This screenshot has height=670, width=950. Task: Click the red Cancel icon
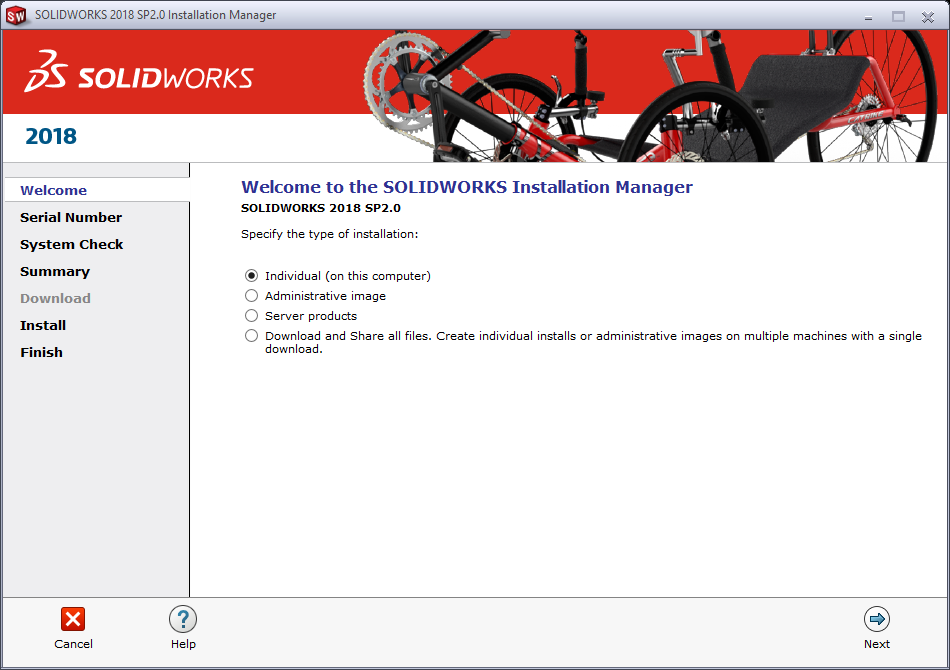point(73,619)
